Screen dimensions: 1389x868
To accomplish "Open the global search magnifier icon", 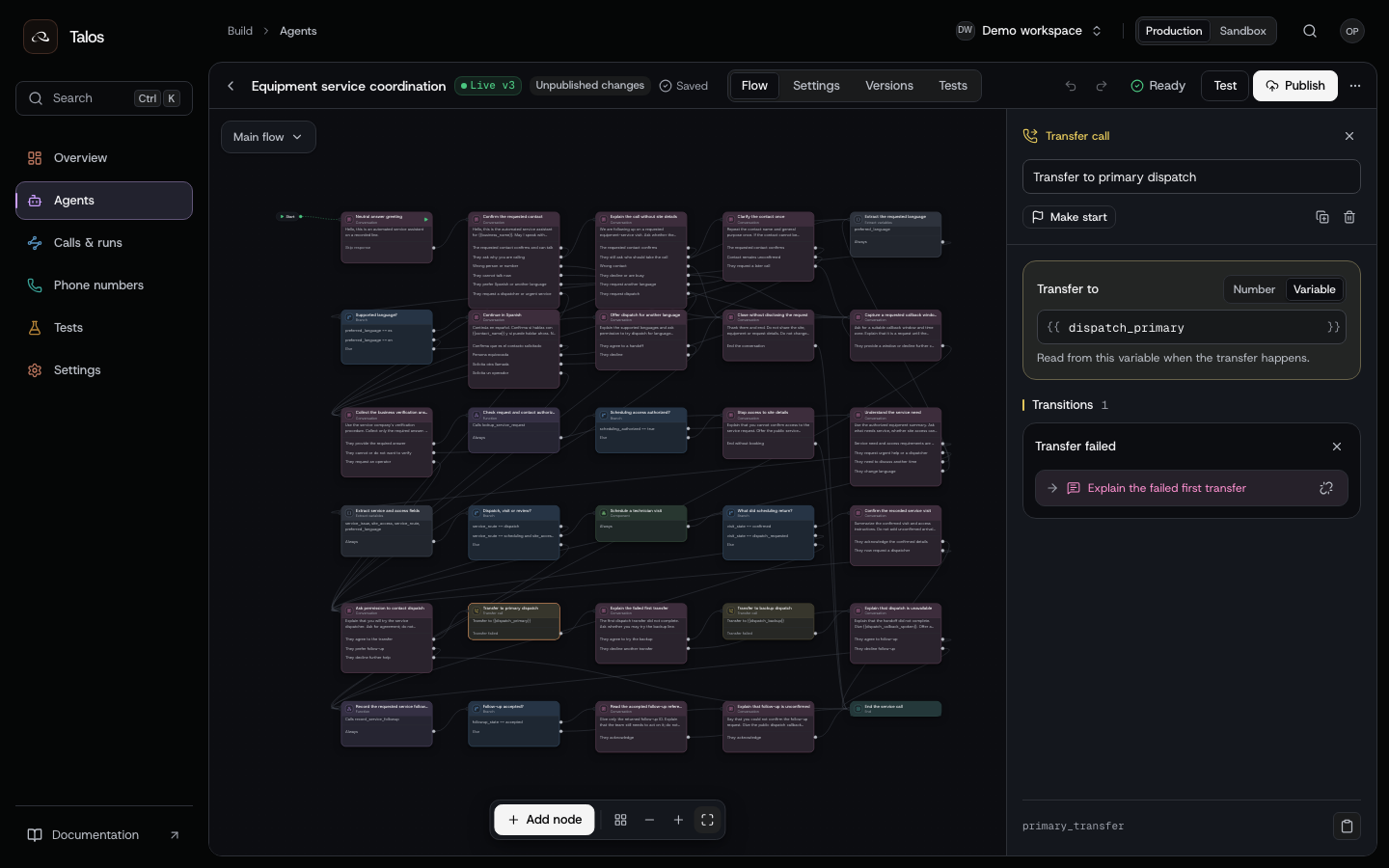I will click(x=1310, y=31).
